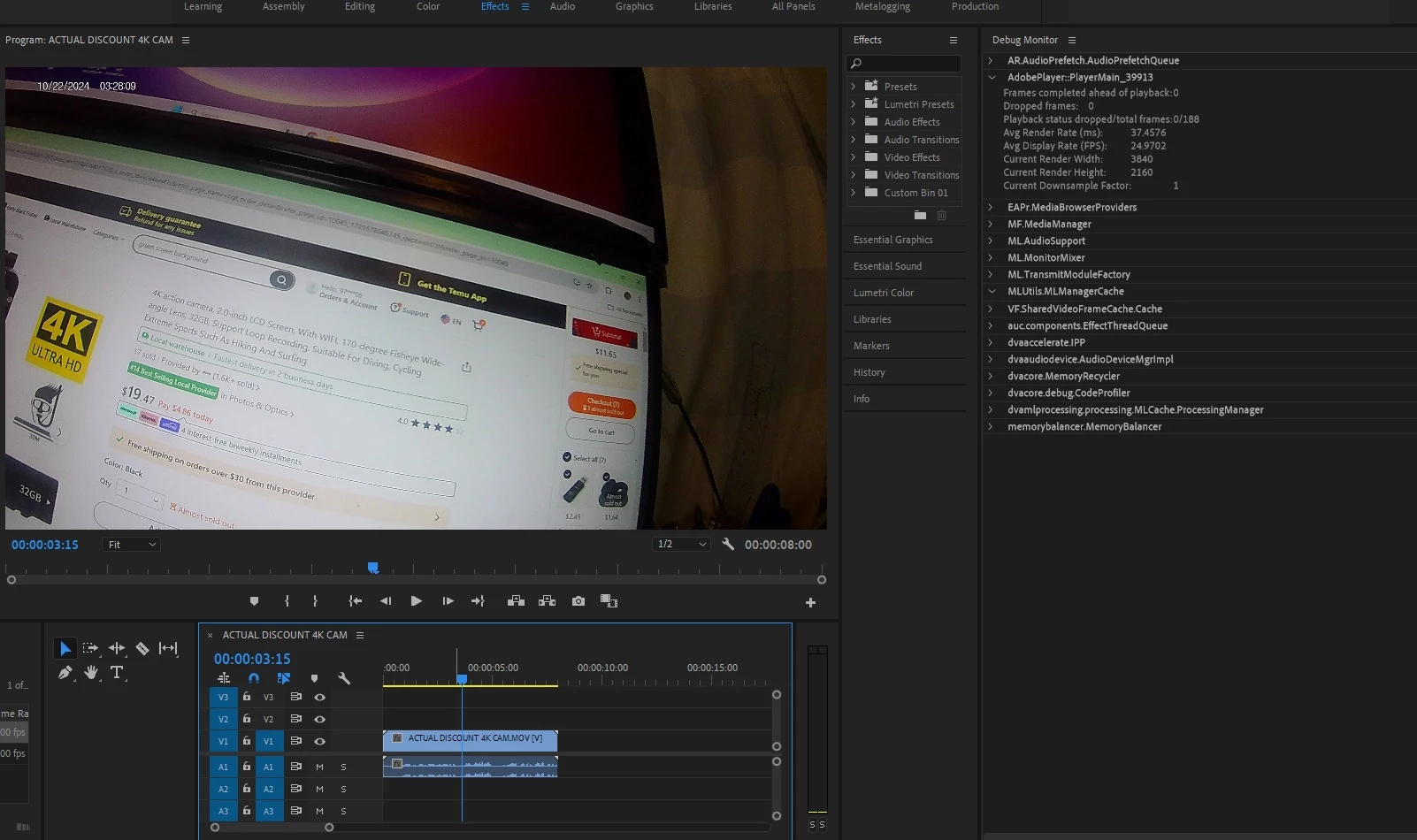Click the Program monitor playhead marker
The width and height of the screenshot is (1417, 840).
[373, 568]
